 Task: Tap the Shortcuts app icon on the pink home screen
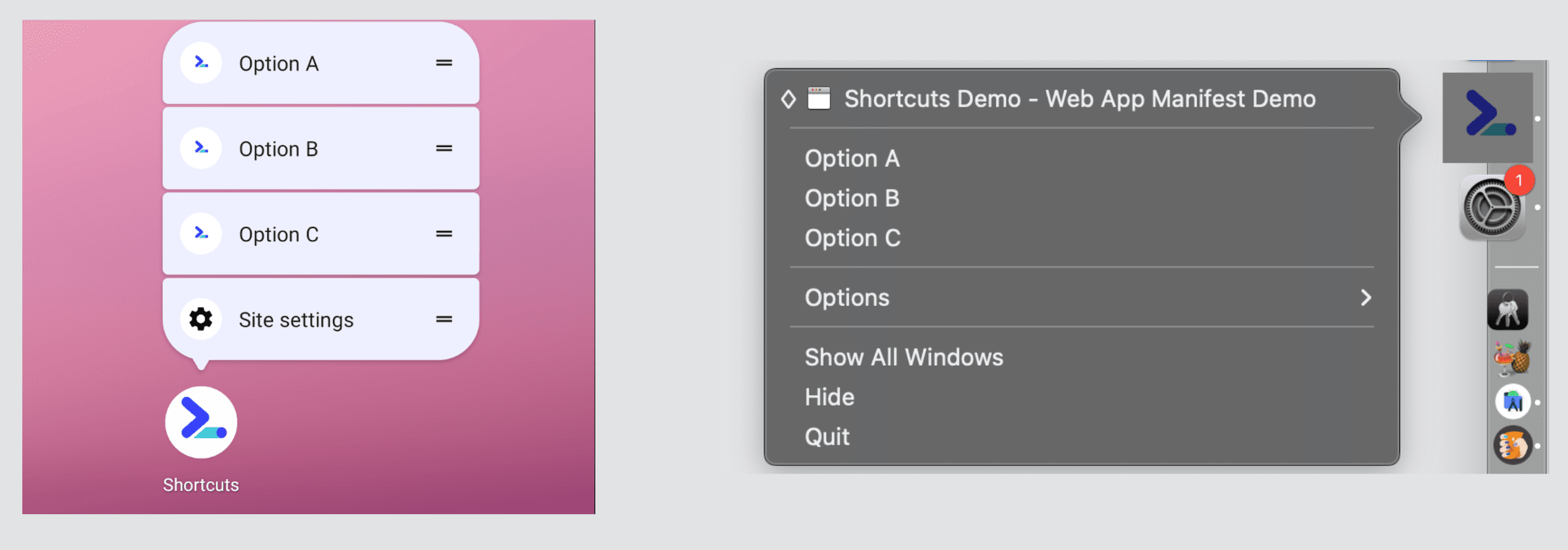click(x=200, y=422)
